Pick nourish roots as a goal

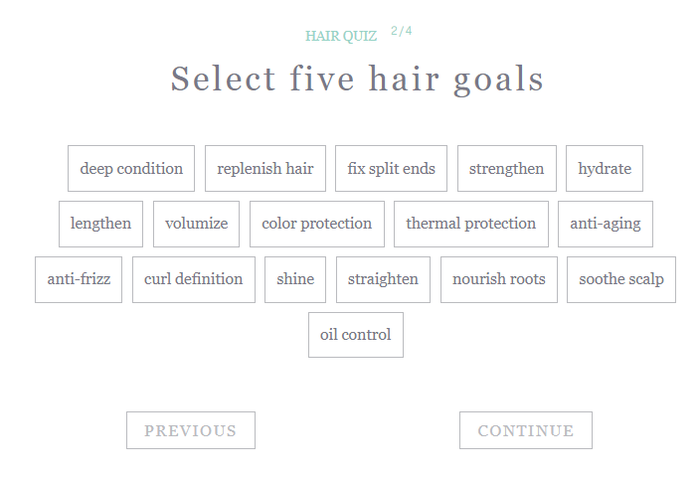pos(499,279)
